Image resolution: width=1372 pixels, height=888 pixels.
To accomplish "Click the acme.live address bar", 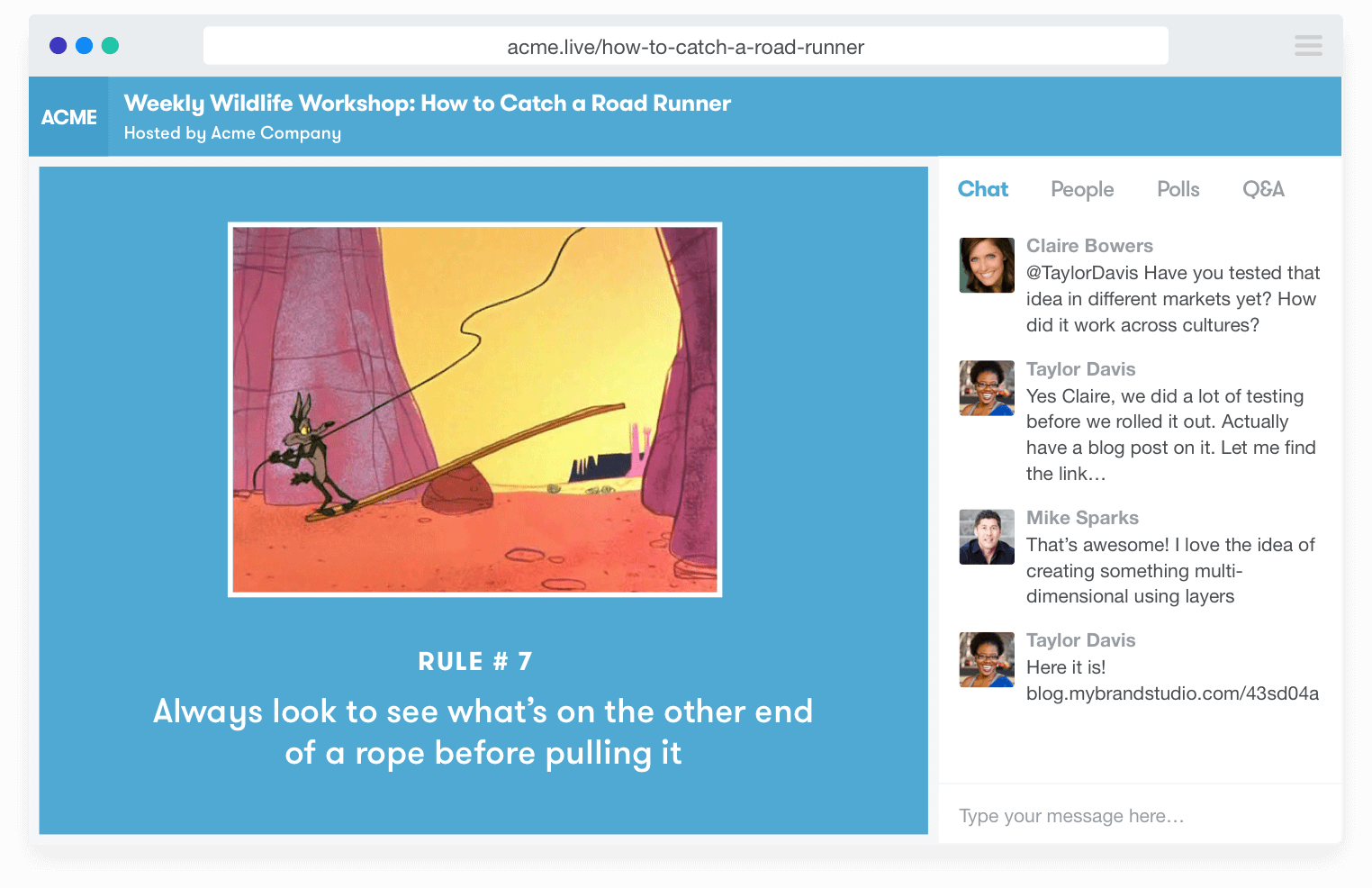I will tap(685, 47).
